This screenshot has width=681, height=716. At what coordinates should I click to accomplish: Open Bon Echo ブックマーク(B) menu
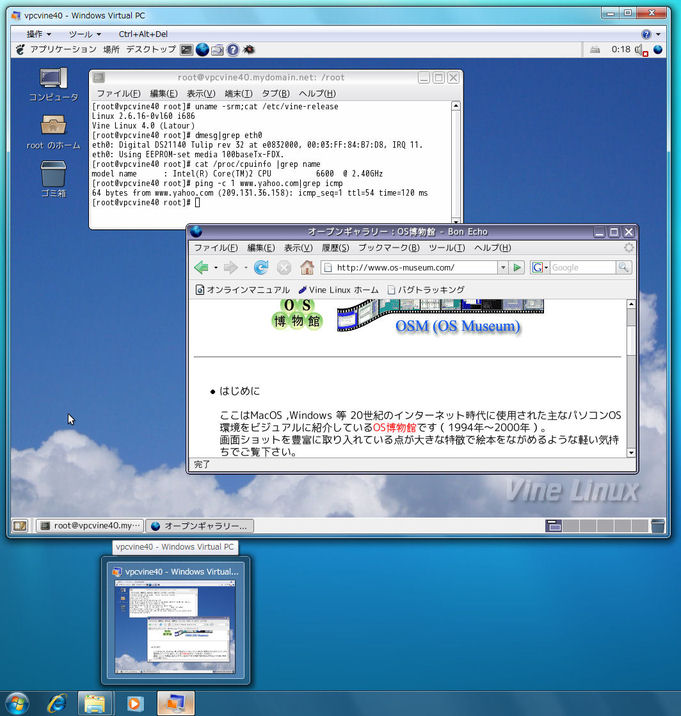coord(389,248)
